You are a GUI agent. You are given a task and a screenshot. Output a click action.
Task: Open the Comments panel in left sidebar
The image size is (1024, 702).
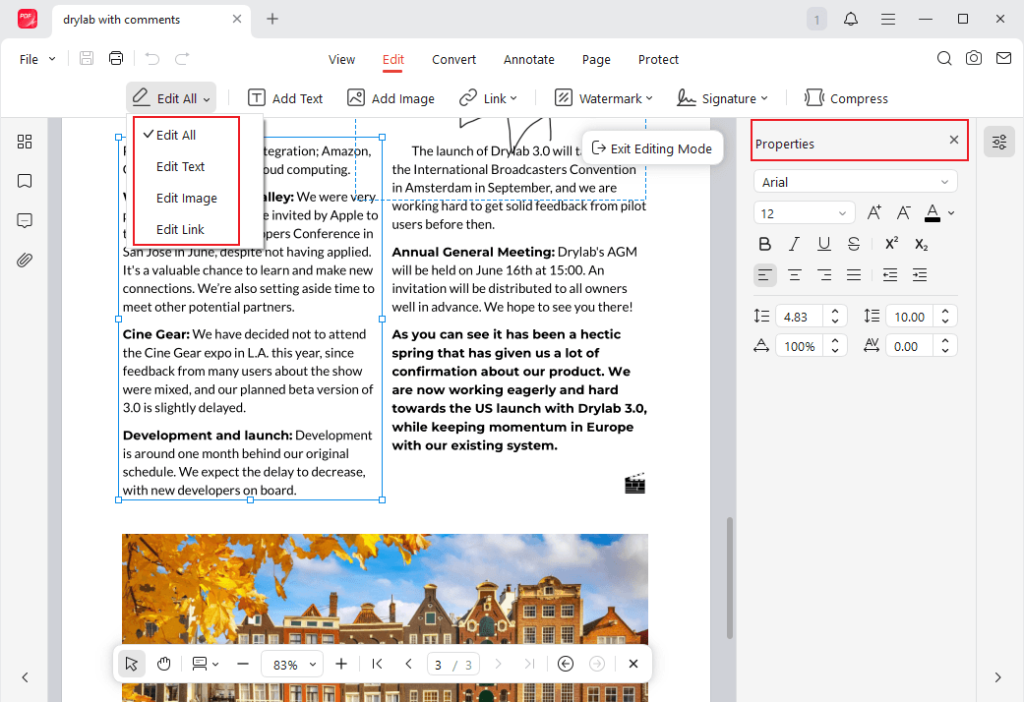24,221
